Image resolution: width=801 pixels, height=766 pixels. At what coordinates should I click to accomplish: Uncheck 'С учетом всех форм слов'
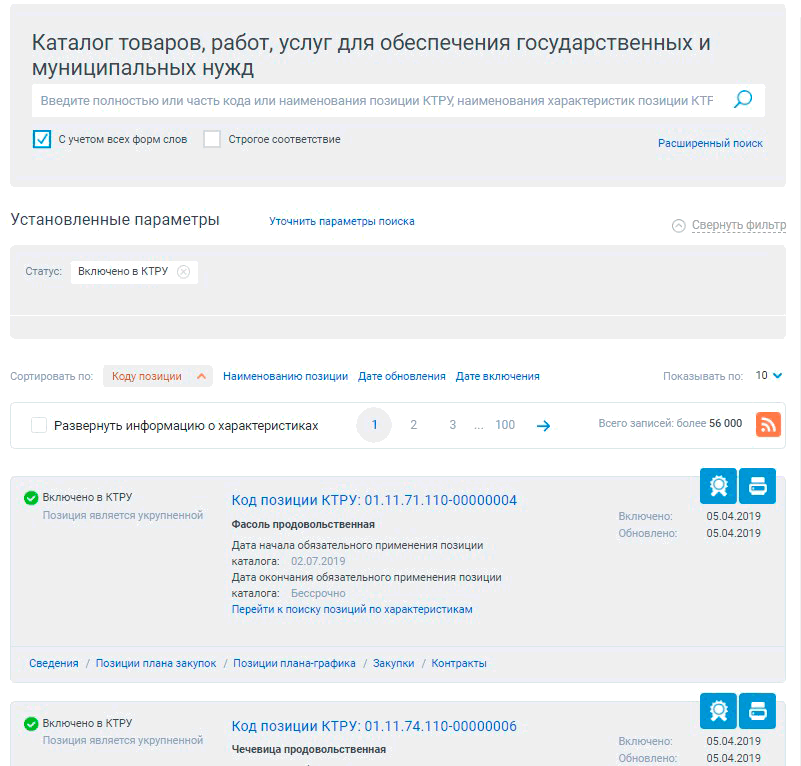pos(42,139)
